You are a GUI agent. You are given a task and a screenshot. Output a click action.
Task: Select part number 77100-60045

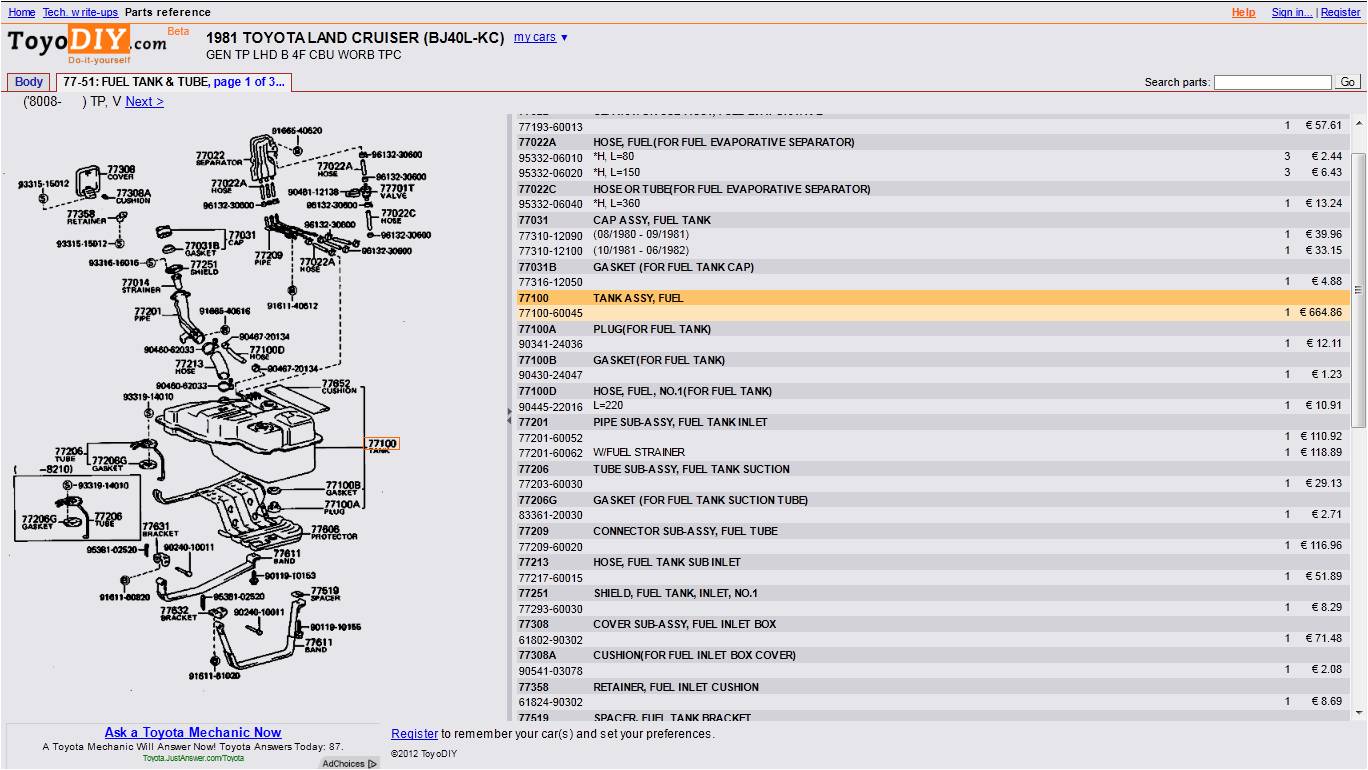click(x=550, y=313)
